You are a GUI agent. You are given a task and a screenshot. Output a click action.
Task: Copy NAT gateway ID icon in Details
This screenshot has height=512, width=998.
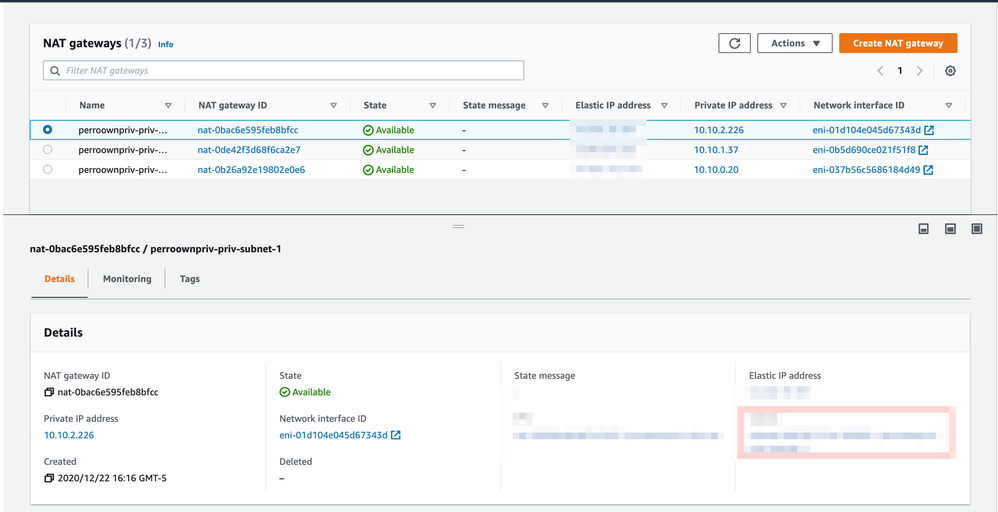pos(49,392)
